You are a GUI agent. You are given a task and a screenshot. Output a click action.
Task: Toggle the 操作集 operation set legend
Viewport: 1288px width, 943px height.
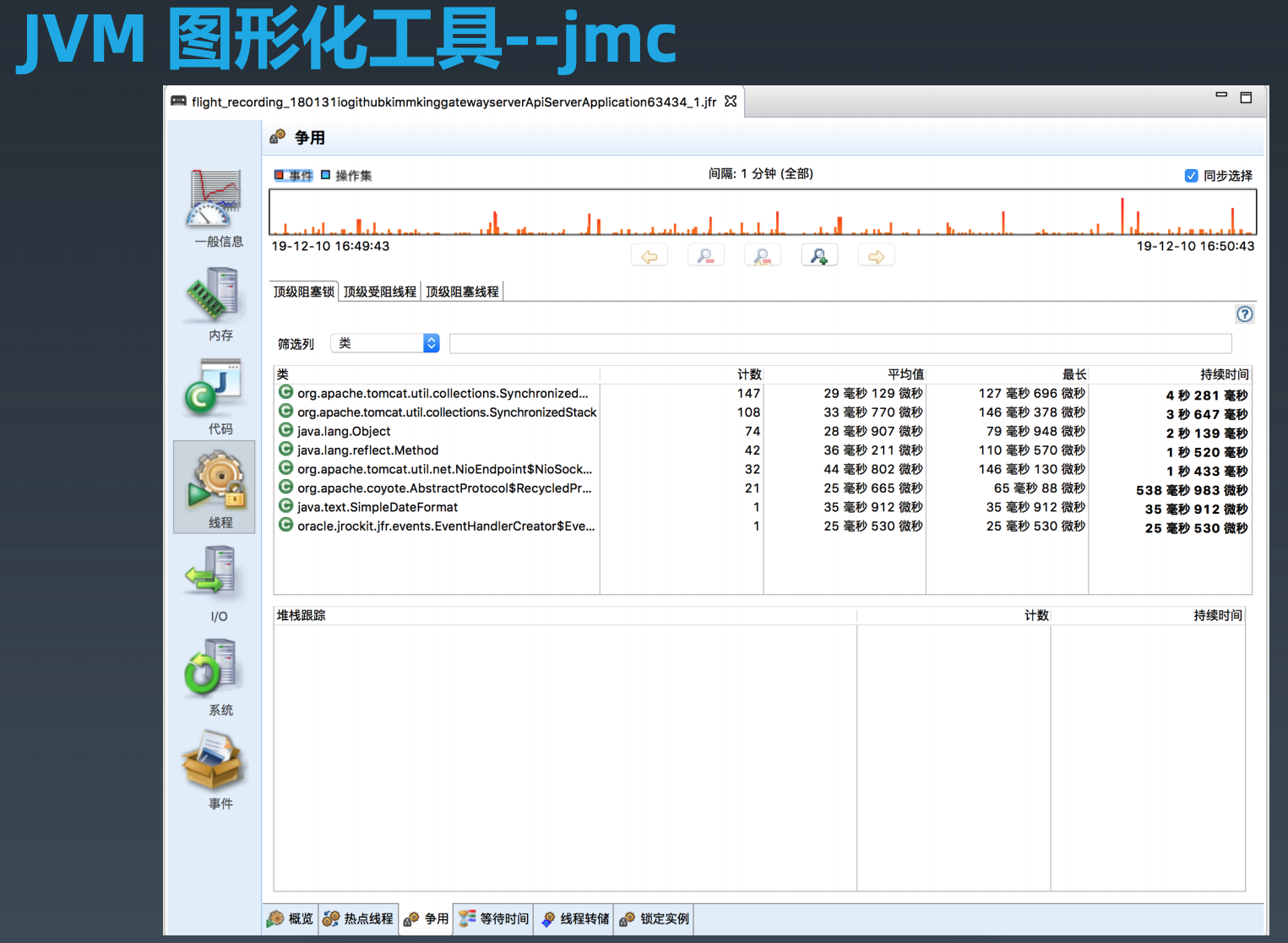click(x=346, y=176)
